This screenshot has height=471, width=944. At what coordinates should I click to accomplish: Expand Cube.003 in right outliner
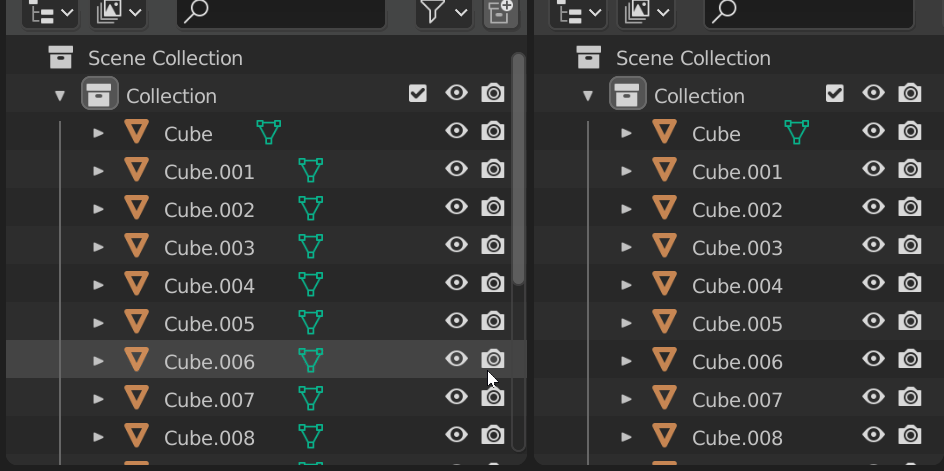626,247
